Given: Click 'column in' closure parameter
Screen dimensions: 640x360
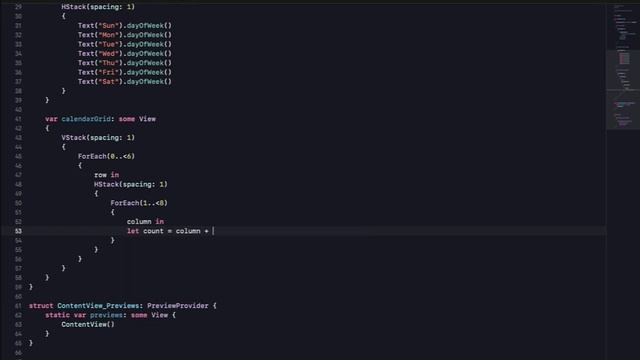Looking at the screenshot, I should 145,222.
